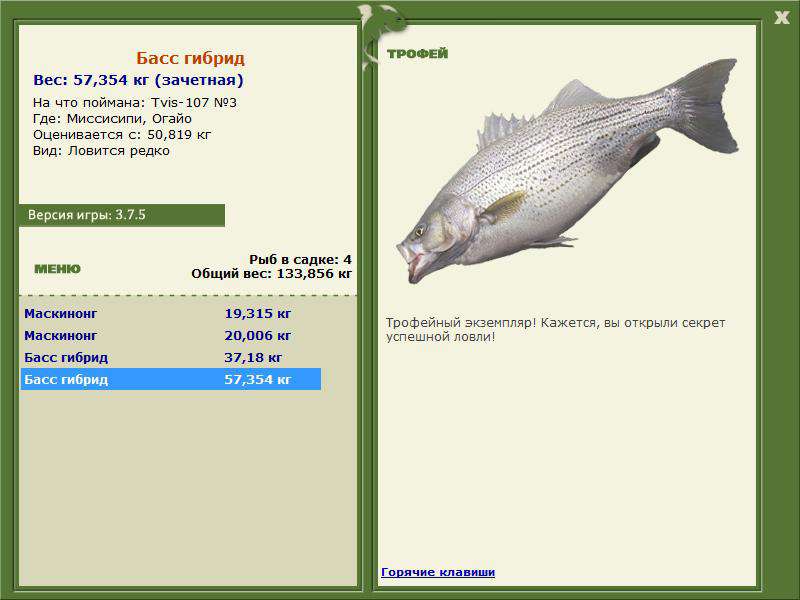
Task: Click the 'Трофейный экземпляр!' description text
Action: [555, 330]
